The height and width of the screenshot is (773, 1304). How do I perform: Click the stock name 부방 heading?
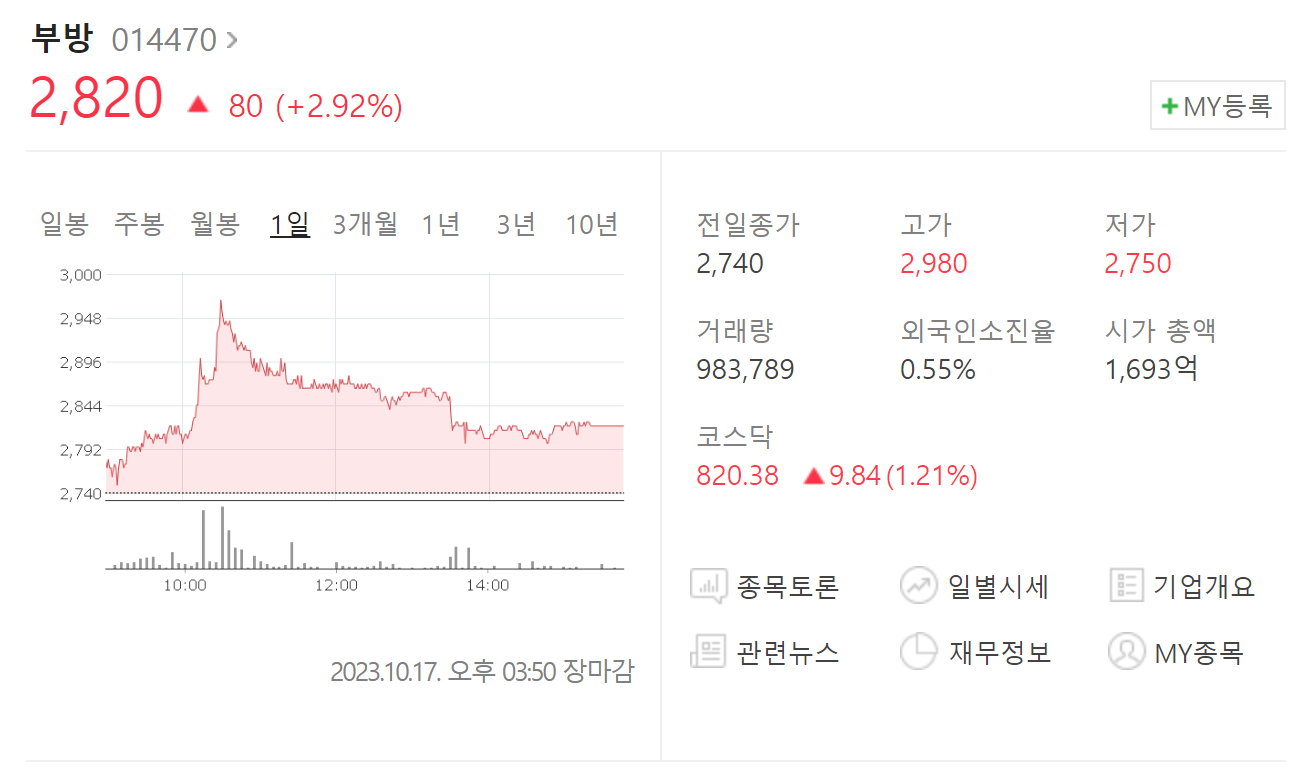pyautogui.click(x=60, y=38)
